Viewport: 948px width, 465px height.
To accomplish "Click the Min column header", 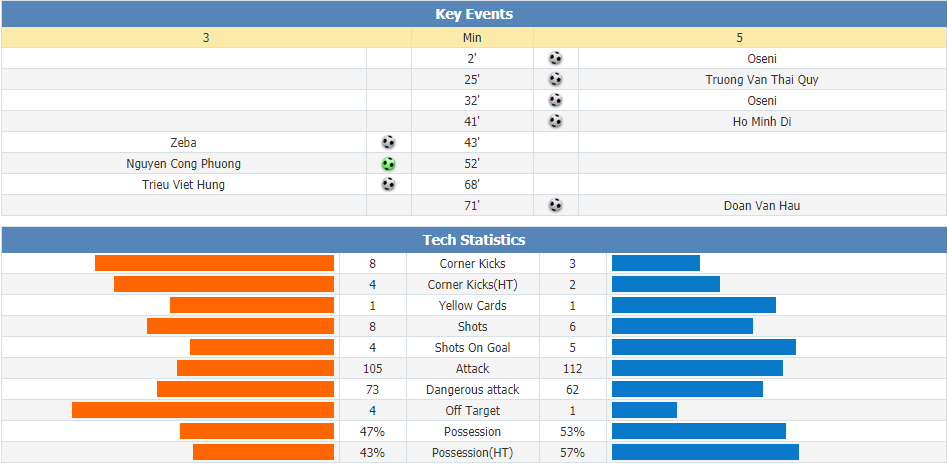I will [472, 37].
